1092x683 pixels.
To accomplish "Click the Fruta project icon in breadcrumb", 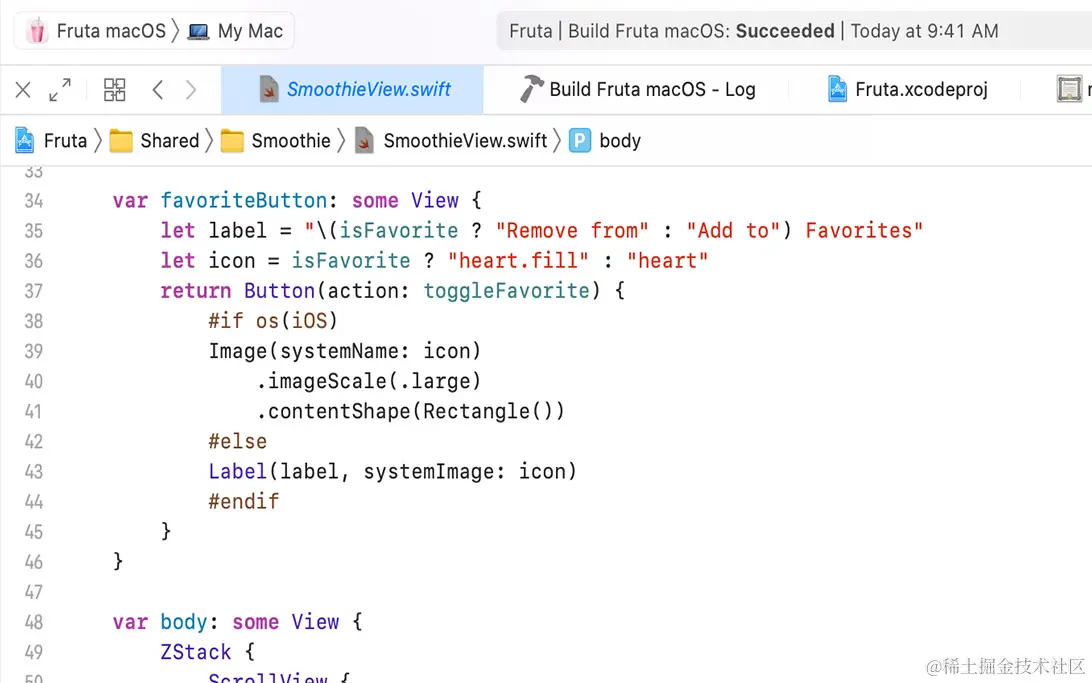I will point(24,141).
